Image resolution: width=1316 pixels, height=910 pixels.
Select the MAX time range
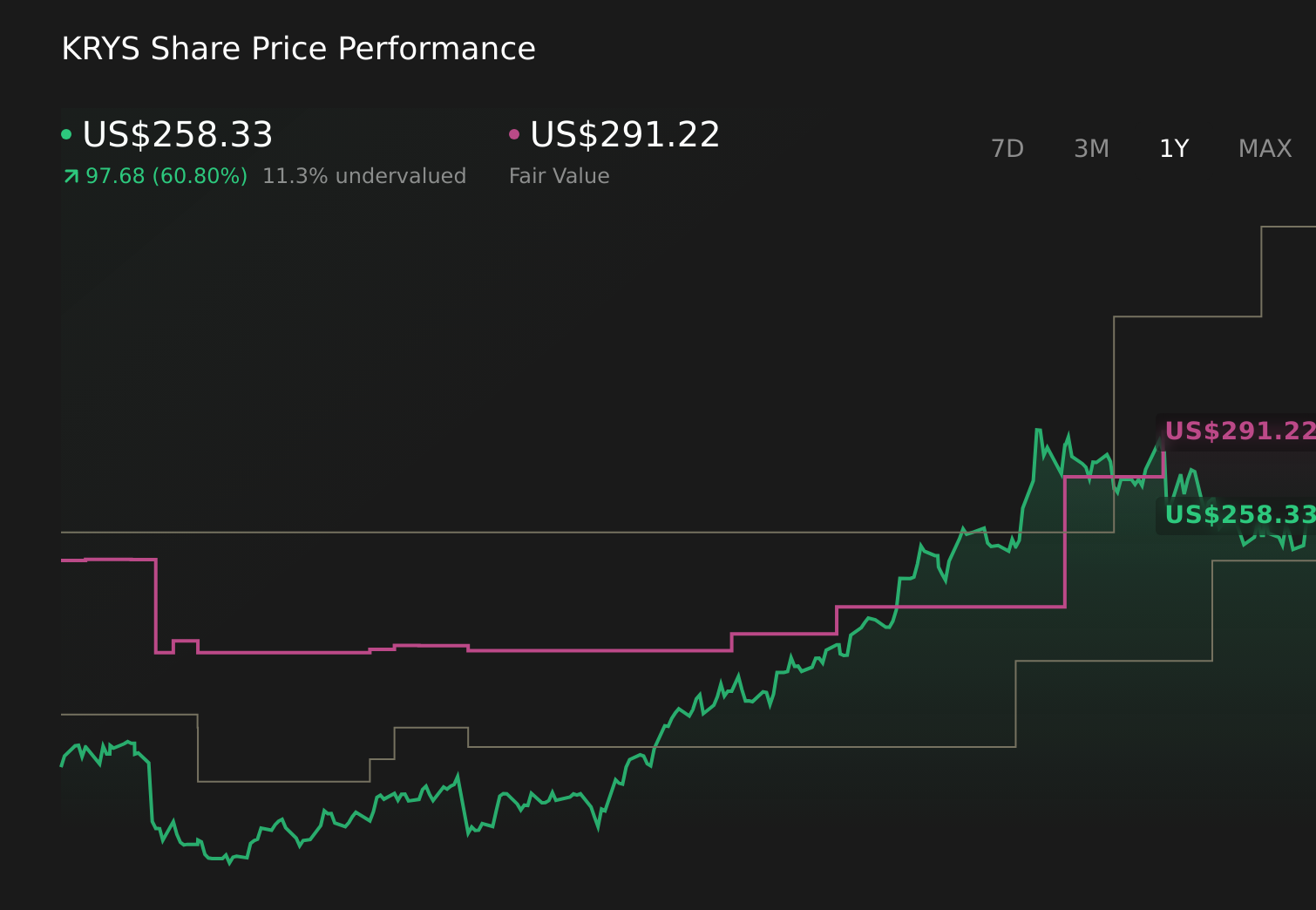click(x=1264, y=148)
